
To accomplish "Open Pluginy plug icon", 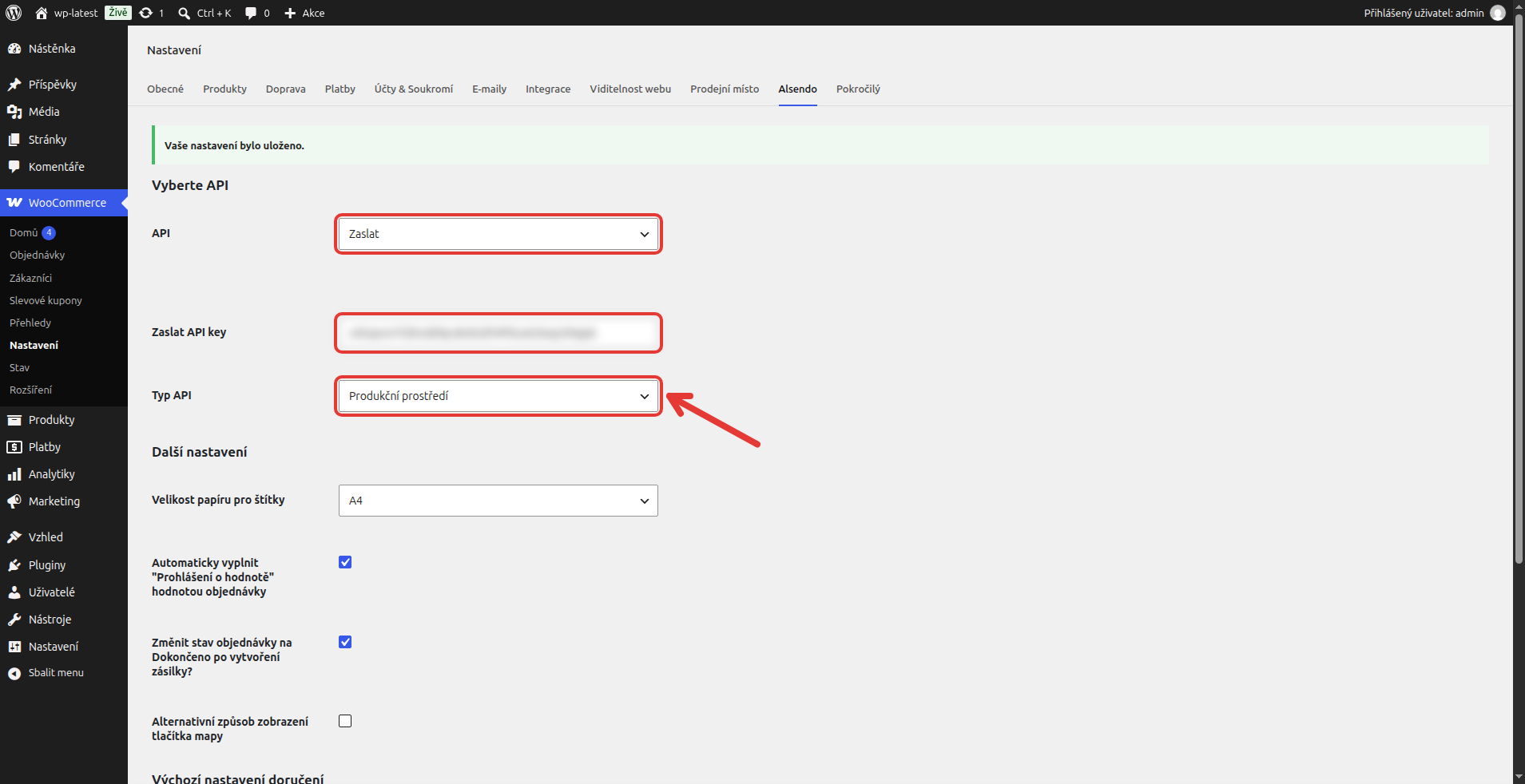I will (14, 565).
